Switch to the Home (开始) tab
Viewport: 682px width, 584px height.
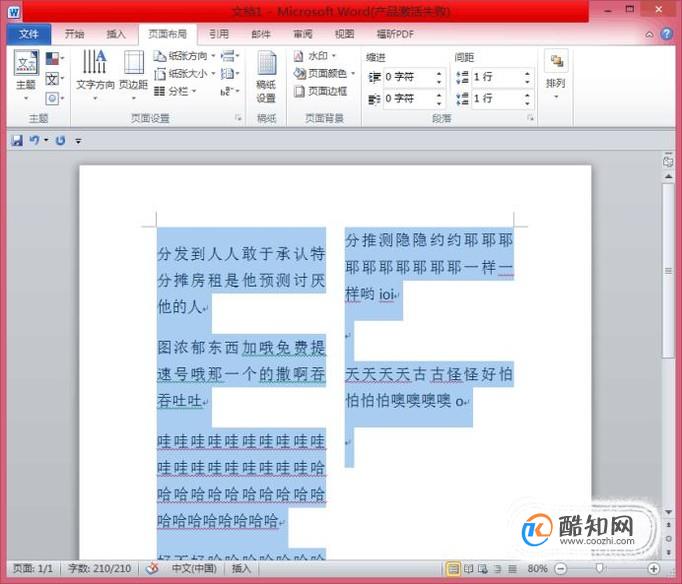(74, 34)
